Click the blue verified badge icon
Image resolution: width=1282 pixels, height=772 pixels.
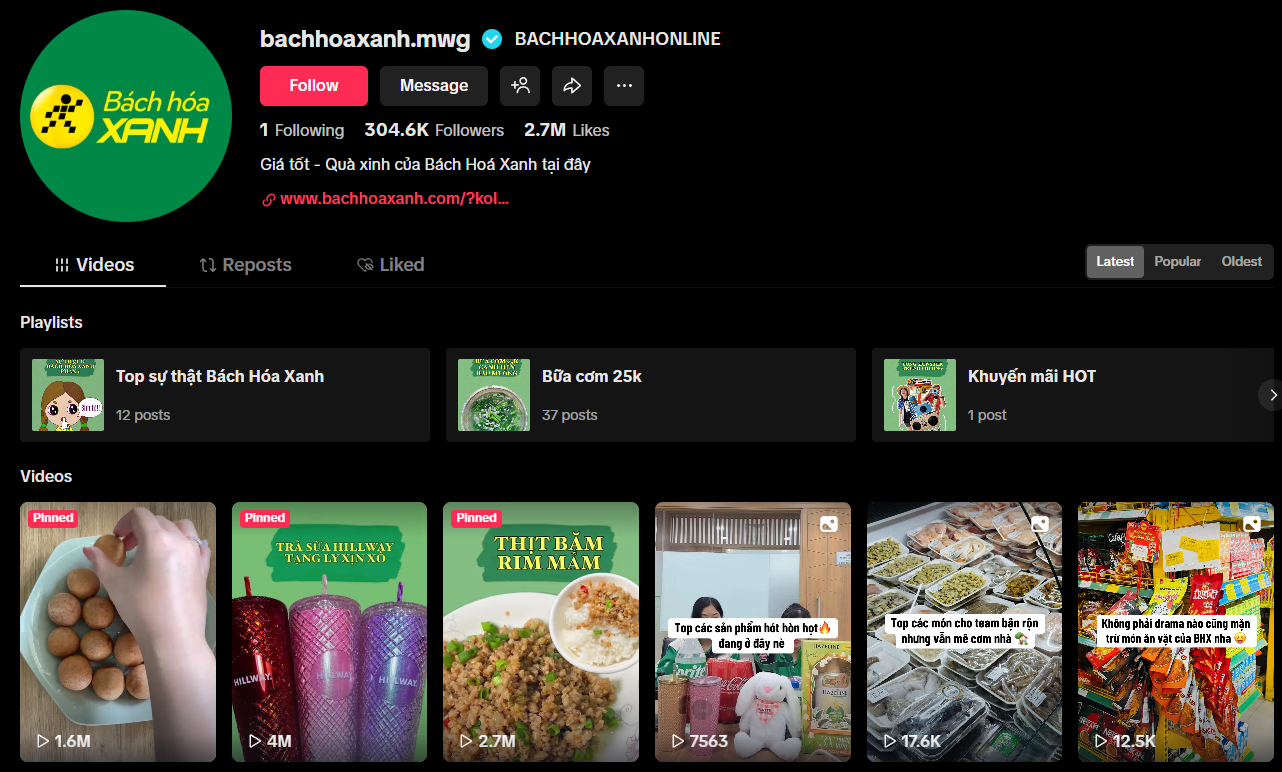click(x=491, y=39)
